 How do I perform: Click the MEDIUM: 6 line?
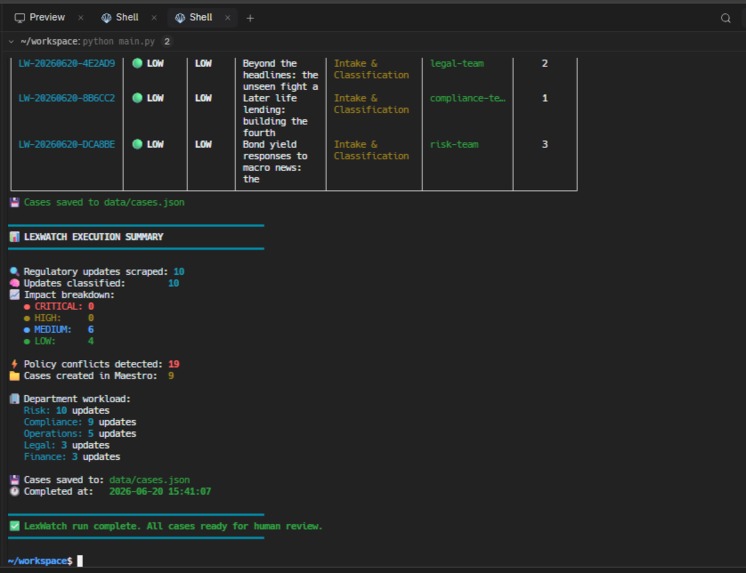tap(59, 329)
